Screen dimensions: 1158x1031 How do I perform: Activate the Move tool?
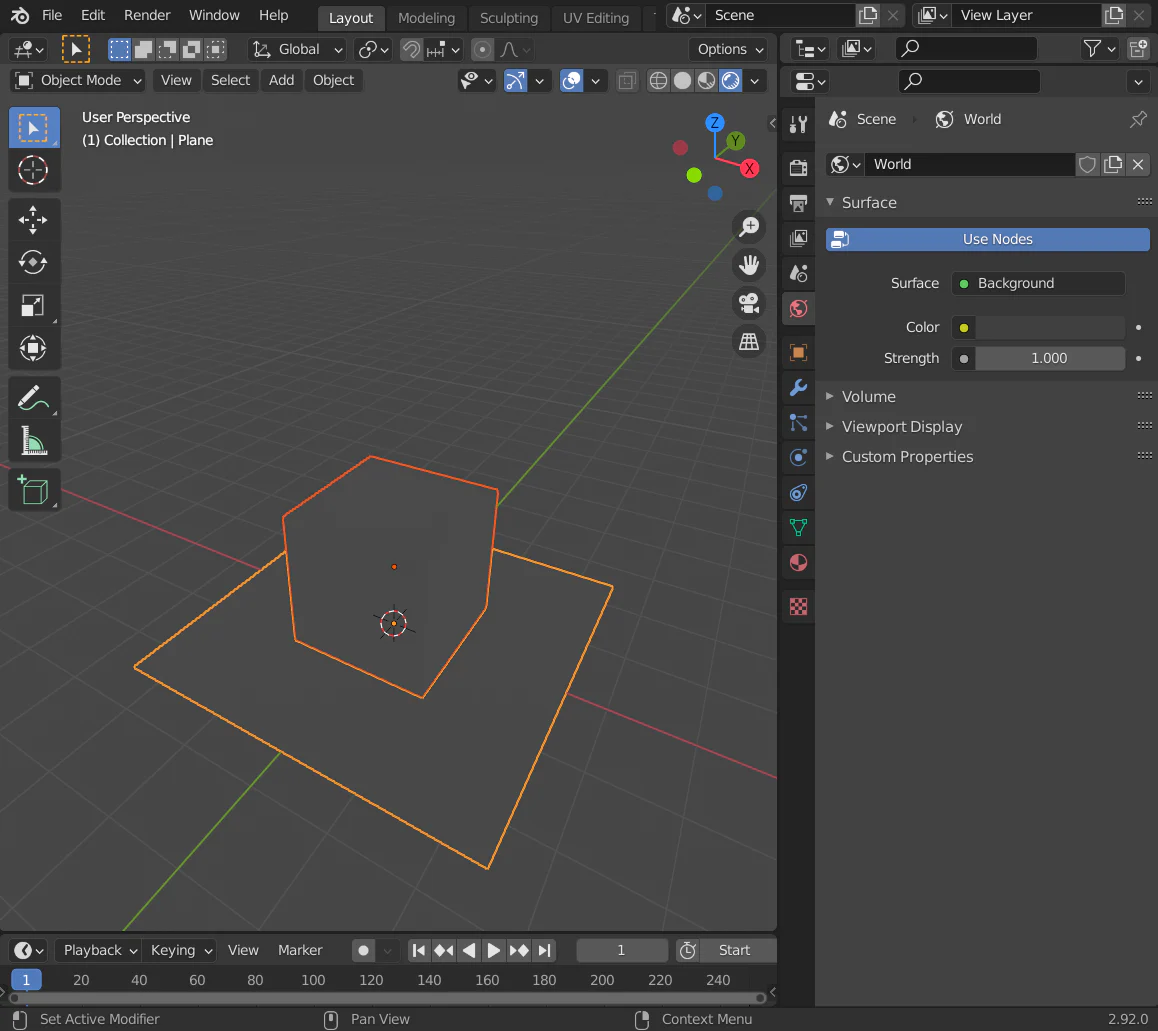33,220
